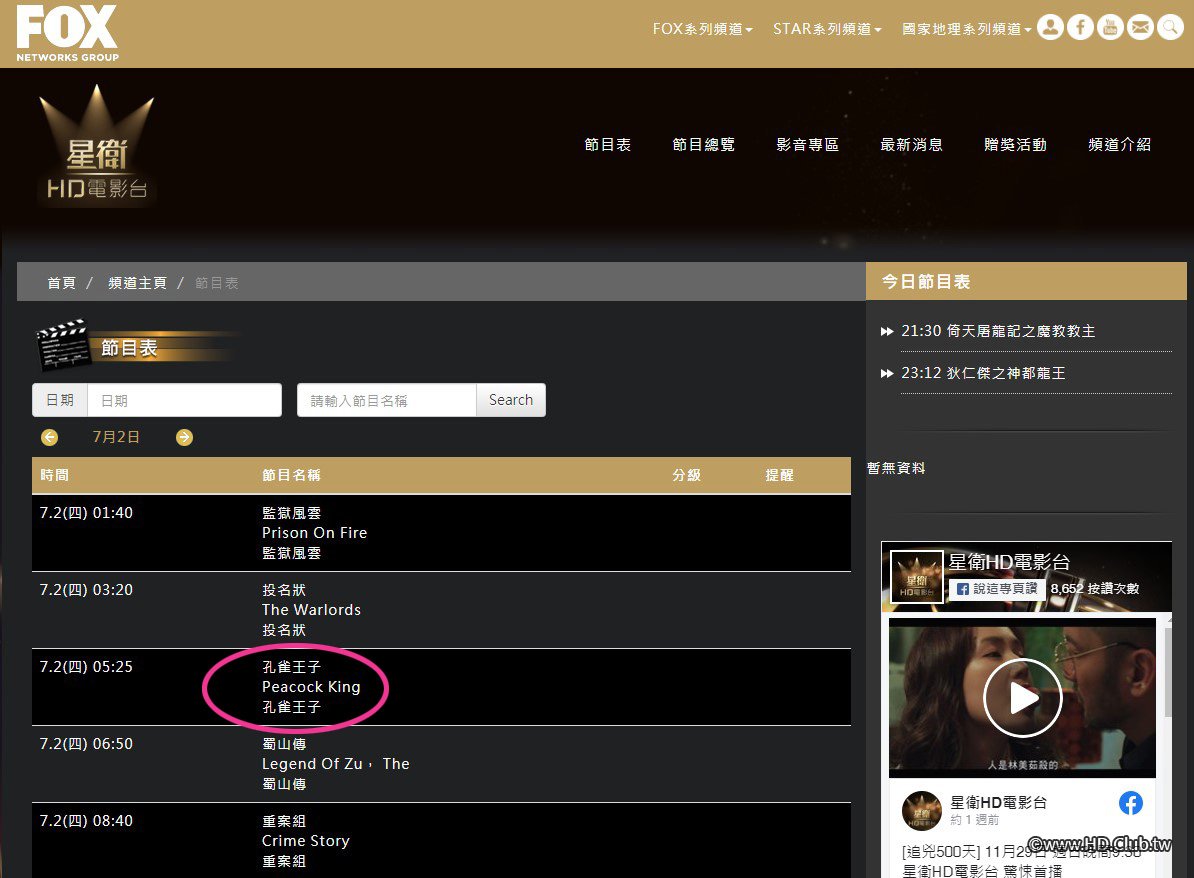Screen dimensions: 1194x878
Task: Click the 7.2(四) 08:40 time cell
Action: (x=86, y=821)
